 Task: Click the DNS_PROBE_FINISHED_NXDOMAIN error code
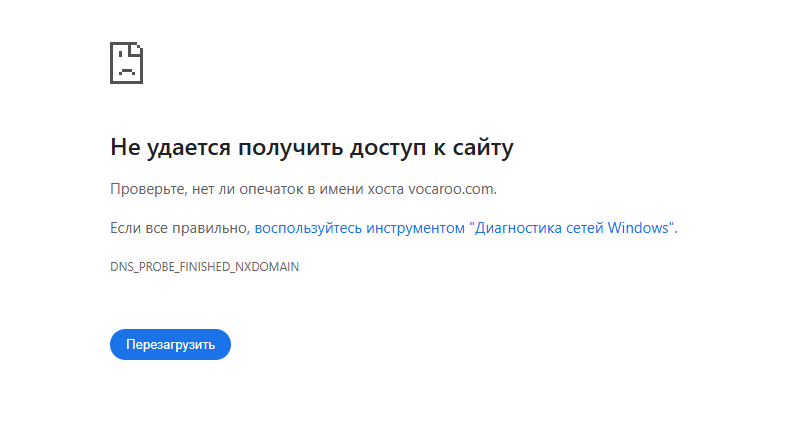[x=204, y=267]
